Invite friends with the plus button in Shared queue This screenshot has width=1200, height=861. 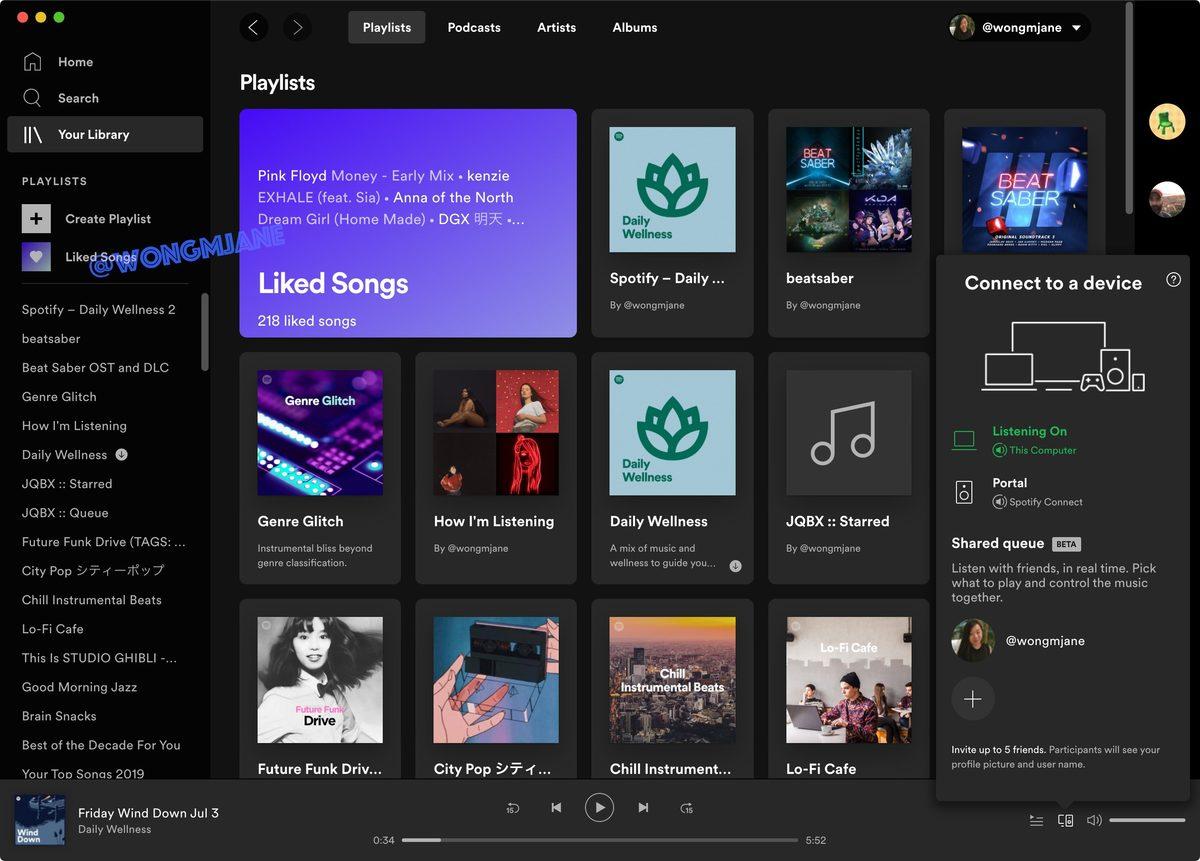(973, 699)
